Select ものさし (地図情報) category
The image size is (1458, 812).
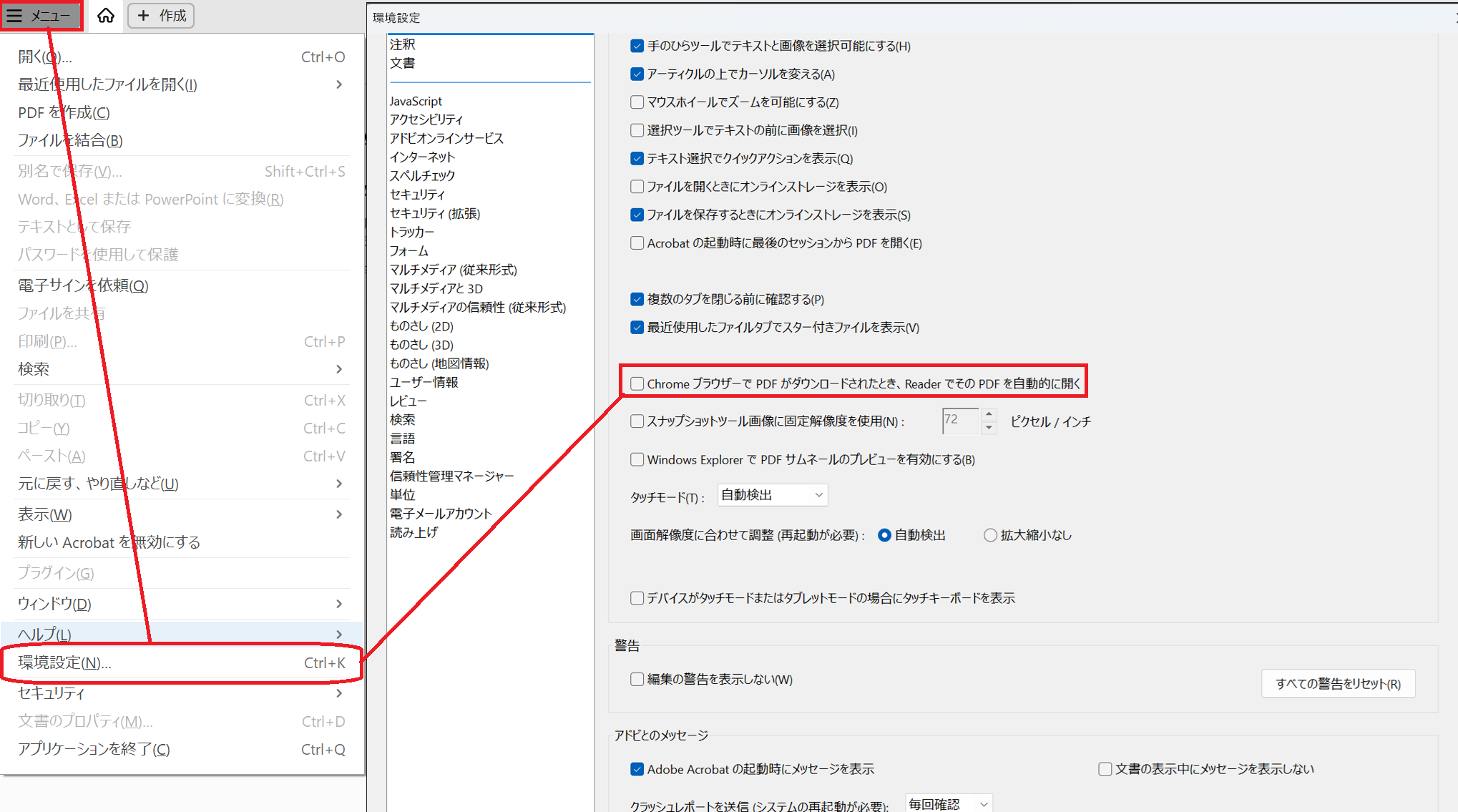click(x=439, y=363)
